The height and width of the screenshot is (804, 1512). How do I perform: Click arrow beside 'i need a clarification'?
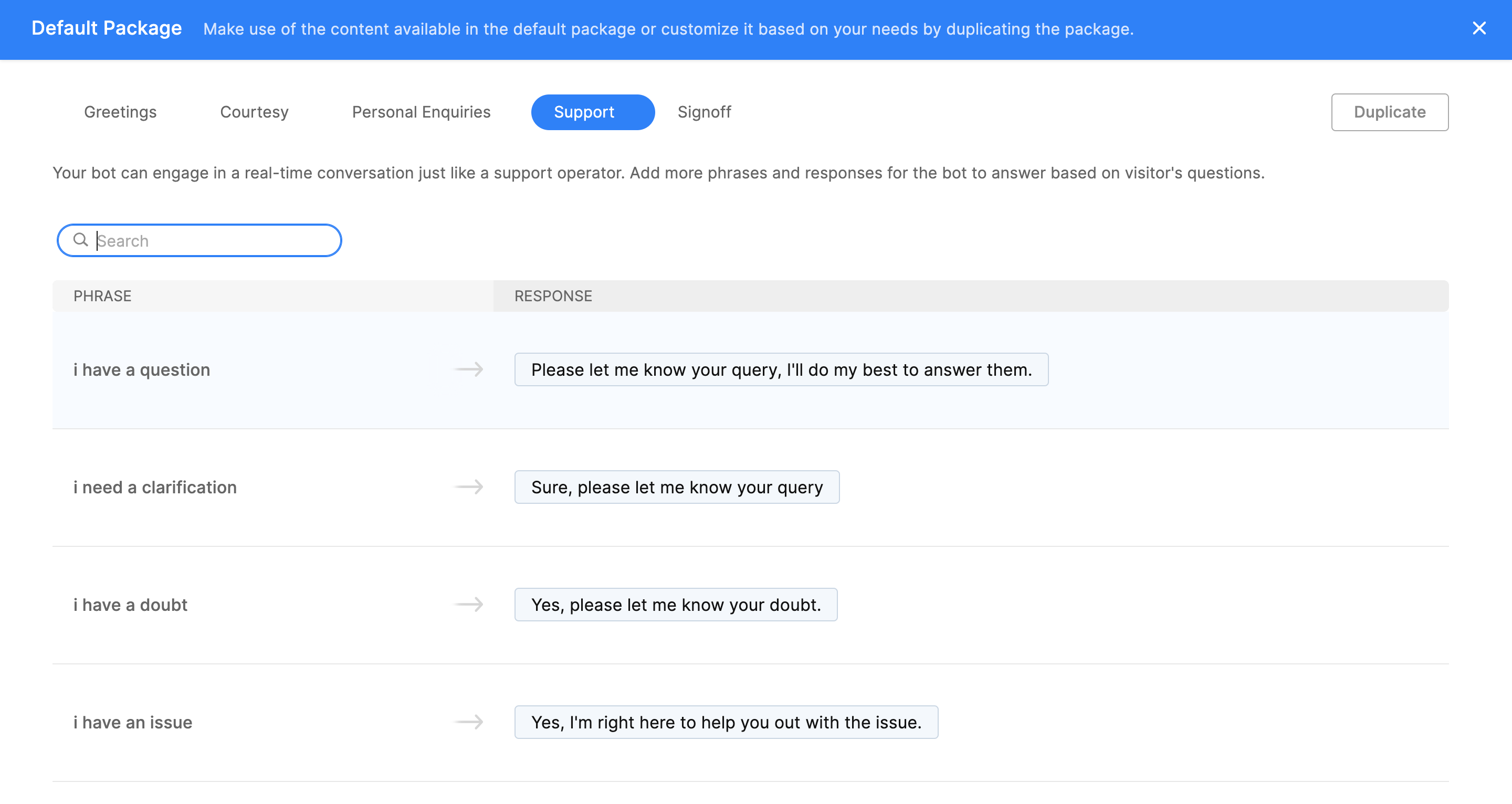pyautogui.click(x=468, y=487)
